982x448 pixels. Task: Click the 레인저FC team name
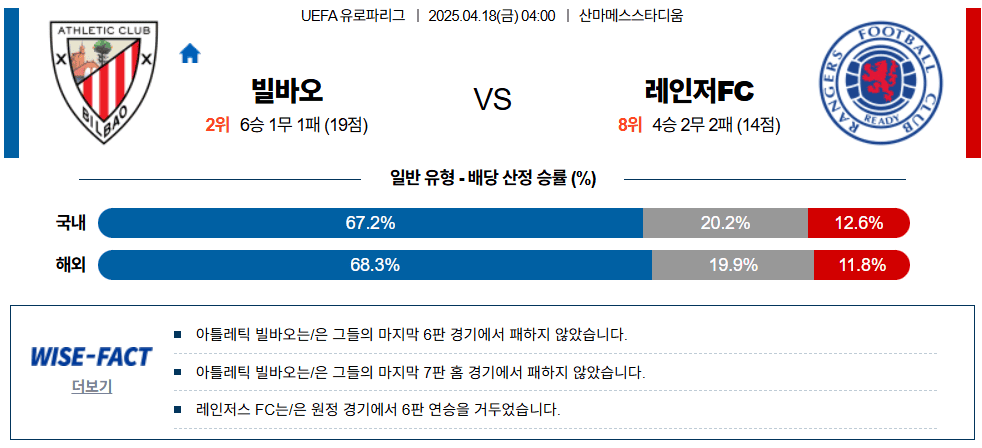pyautogui.click(x=700, y=92)
